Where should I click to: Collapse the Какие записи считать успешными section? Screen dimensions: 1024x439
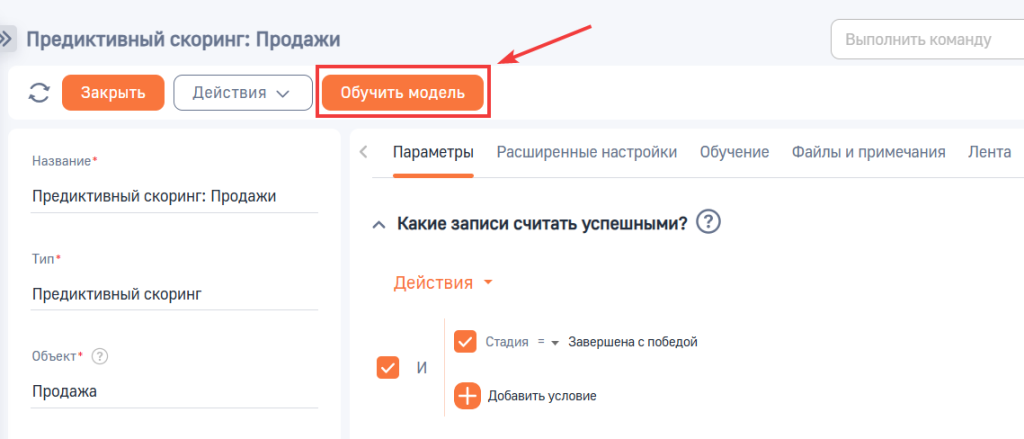(x=378, y=225)
